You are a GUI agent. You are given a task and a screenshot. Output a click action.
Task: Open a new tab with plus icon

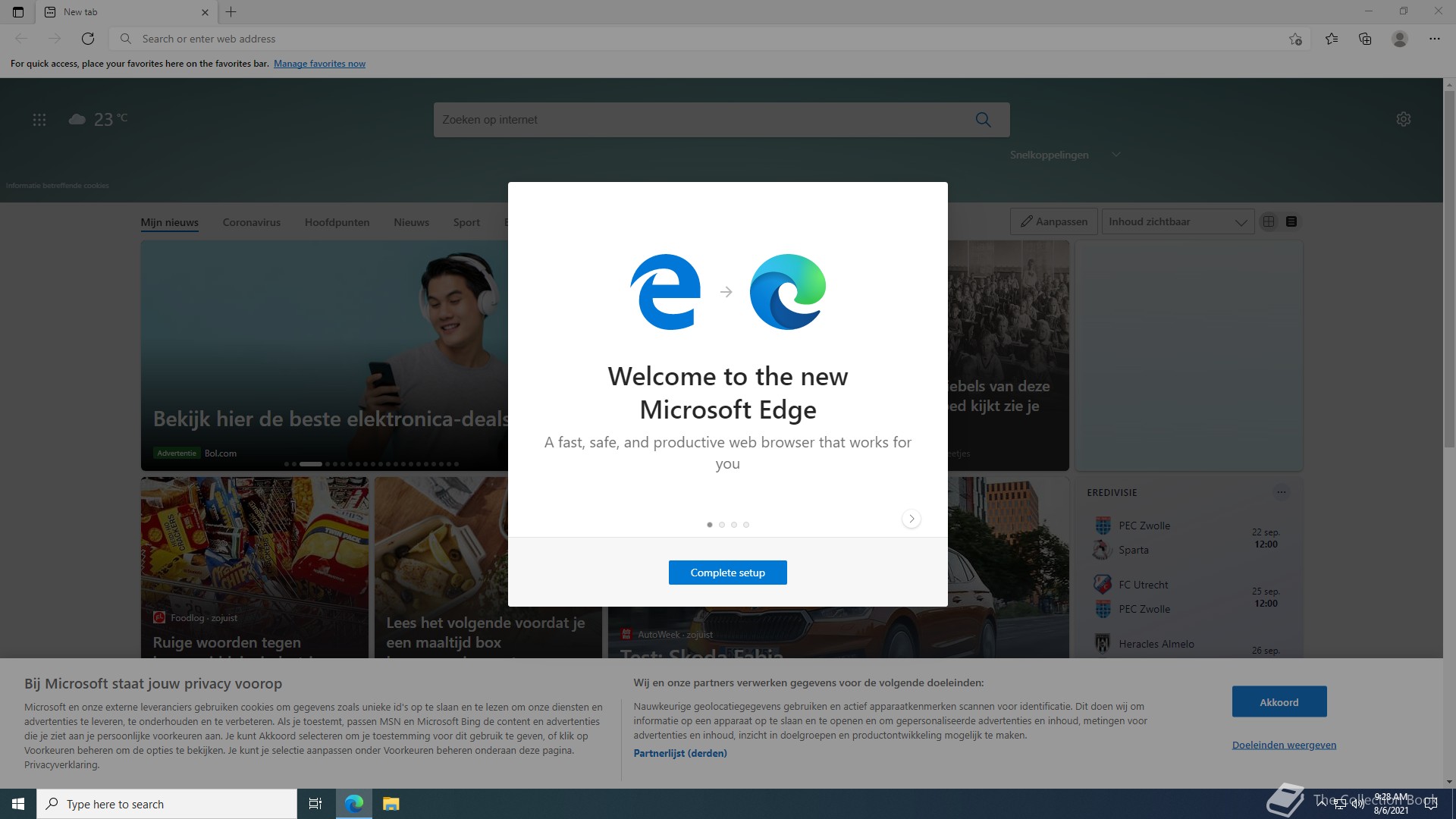(231, 12)
